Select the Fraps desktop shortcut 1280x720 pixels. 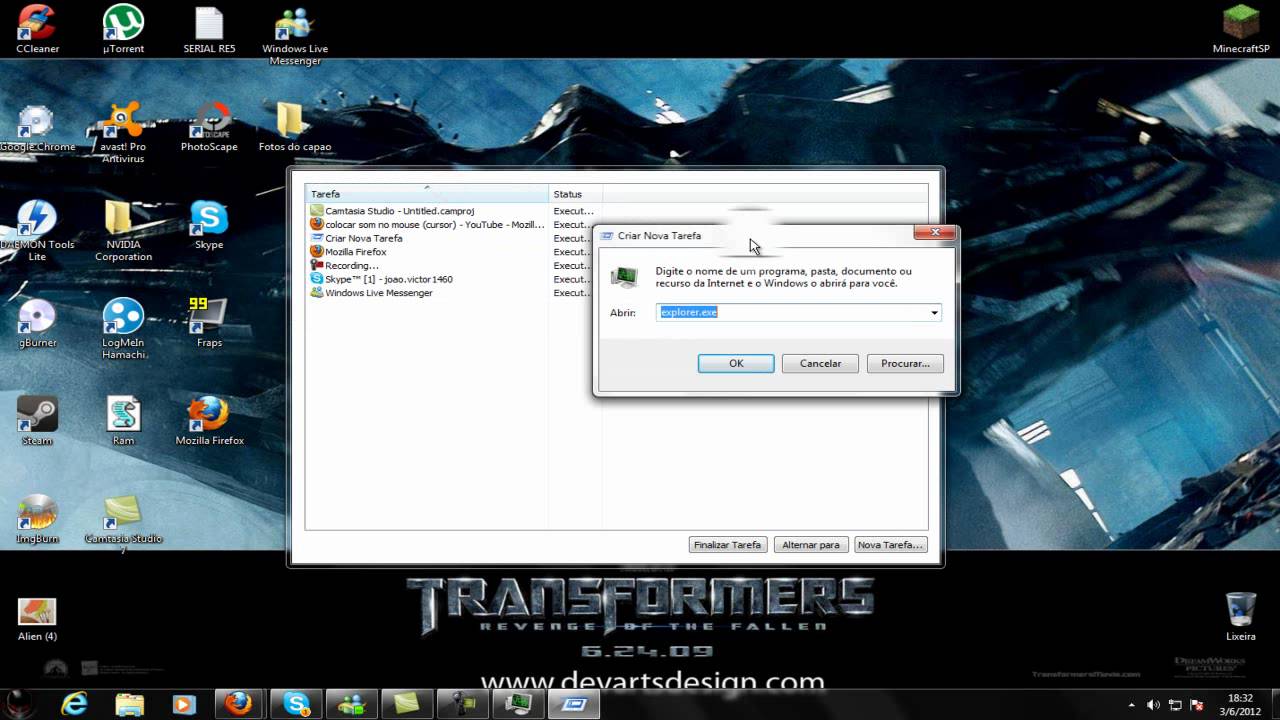(209, 324)
